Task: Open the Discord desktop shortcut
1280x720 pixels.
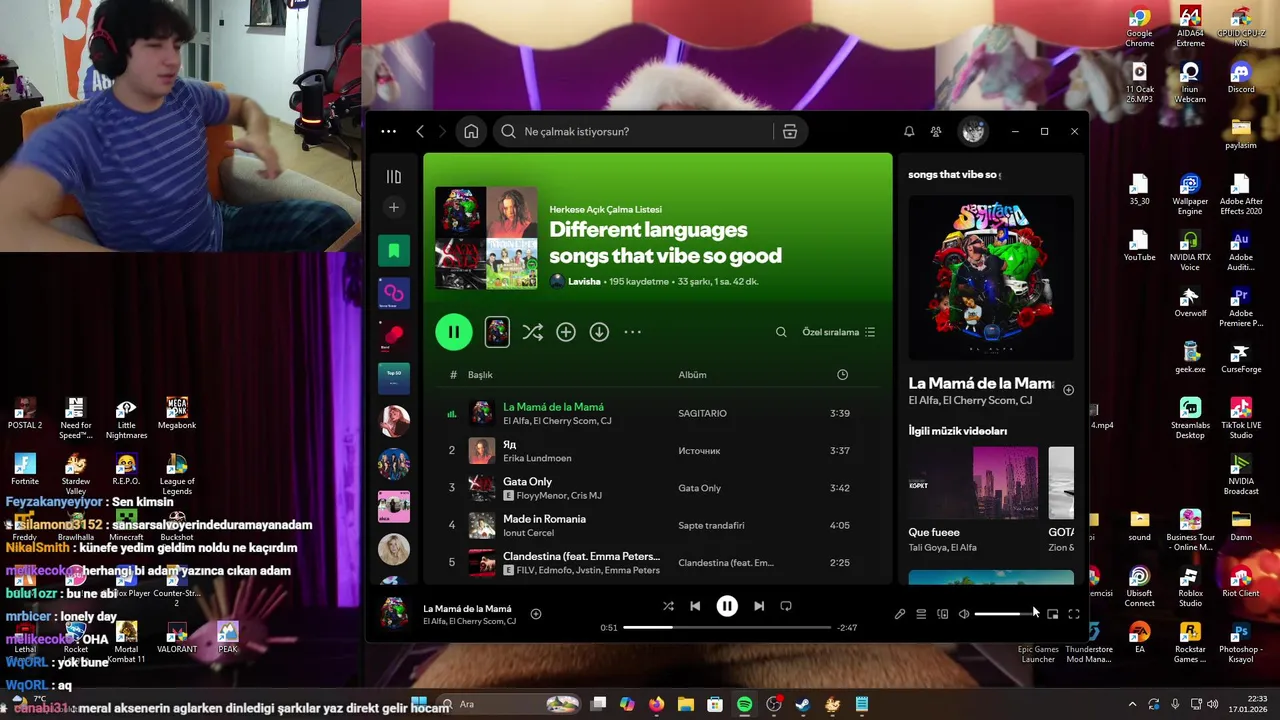Action: (x=1240, y=78)
